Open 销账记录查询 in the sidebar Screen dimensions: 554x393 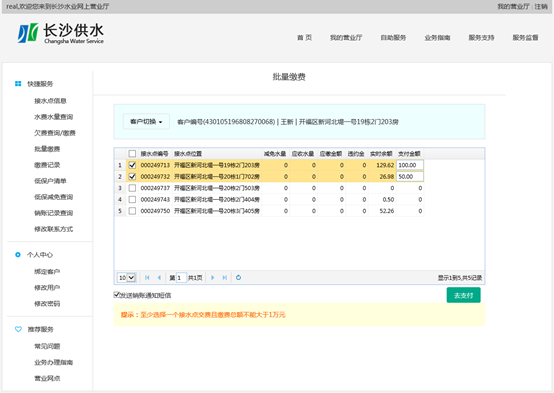tap(53, 213)
